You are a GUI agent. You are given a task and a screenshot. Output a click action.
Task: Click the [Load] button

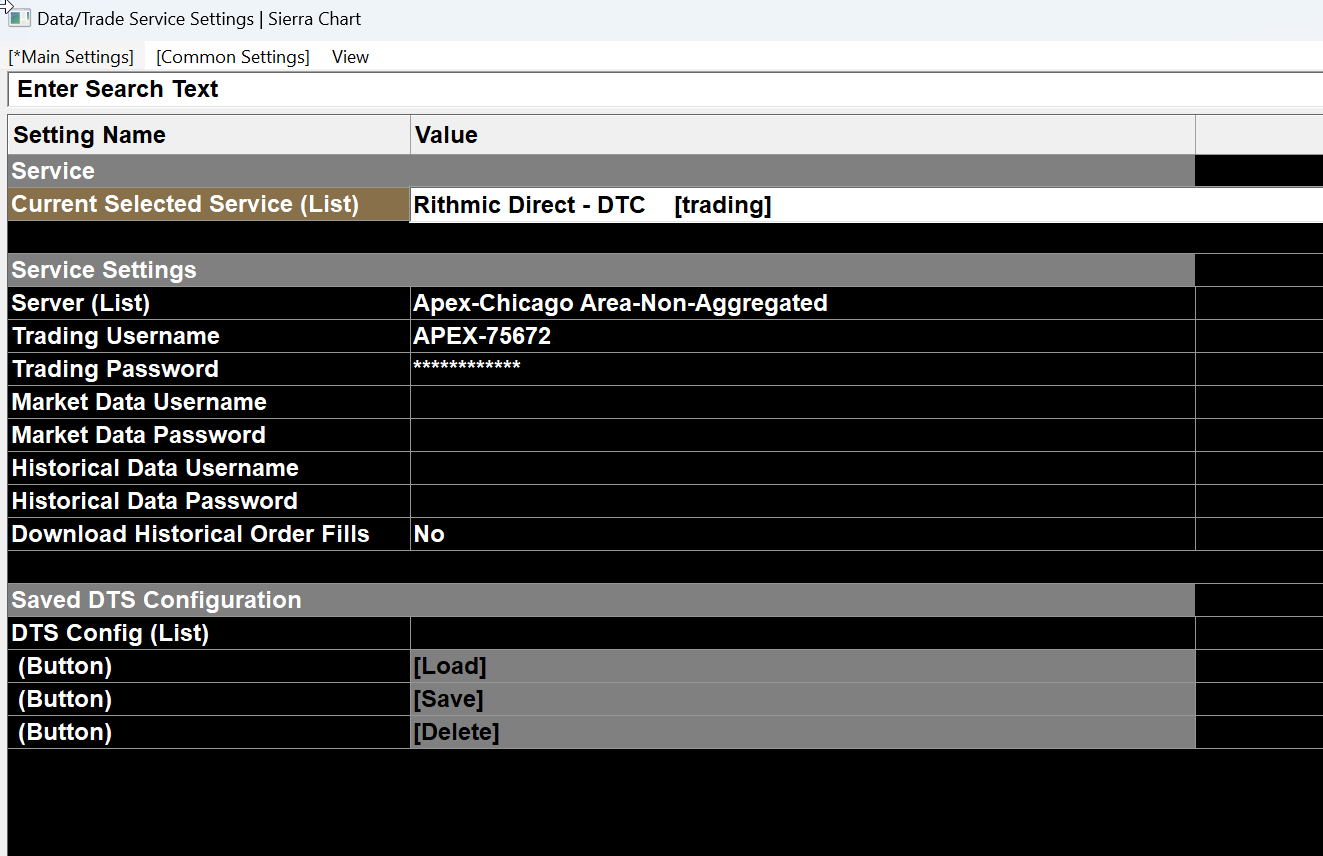[x=802, y=666]
